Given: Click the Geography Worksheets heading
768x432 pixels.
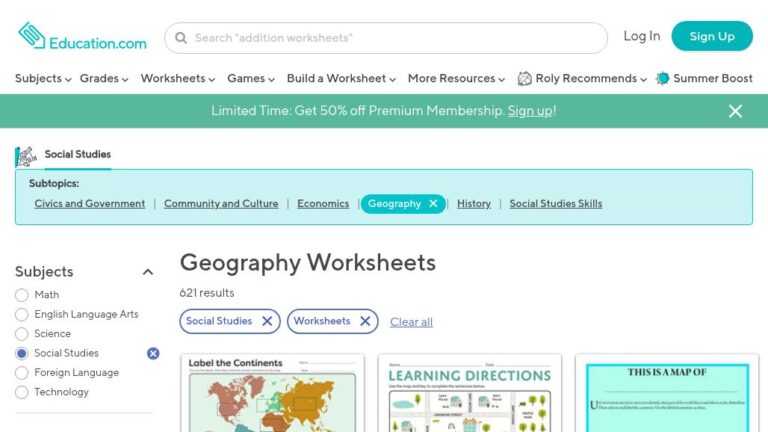Looking at the screenshot, I should click(308, 263).
